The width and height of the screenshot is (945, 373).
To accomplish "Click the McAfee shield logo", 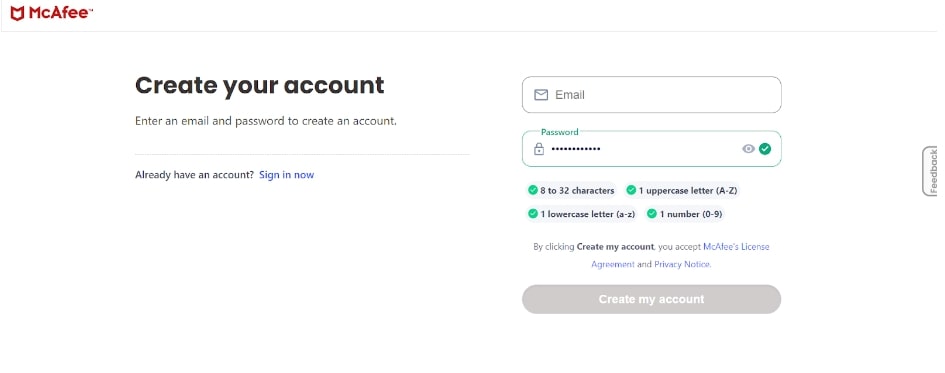I will pyautogui.click(x=17, y=13).
